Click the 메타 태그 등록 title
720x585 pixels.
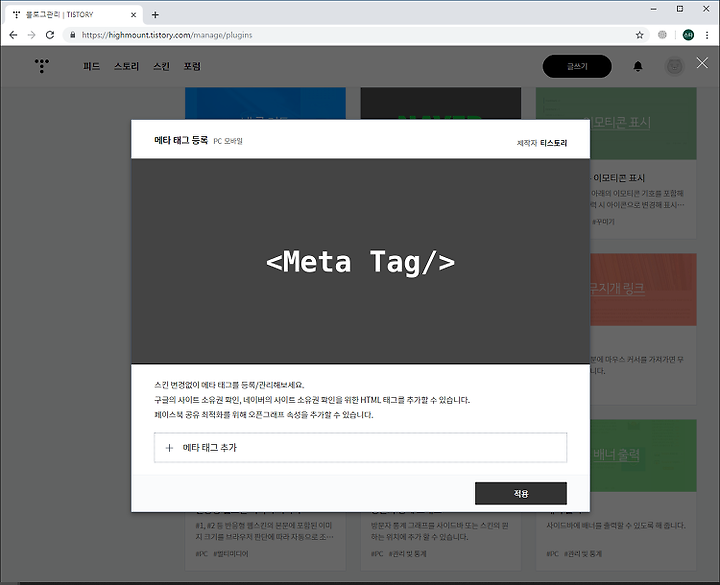(181, 141)
